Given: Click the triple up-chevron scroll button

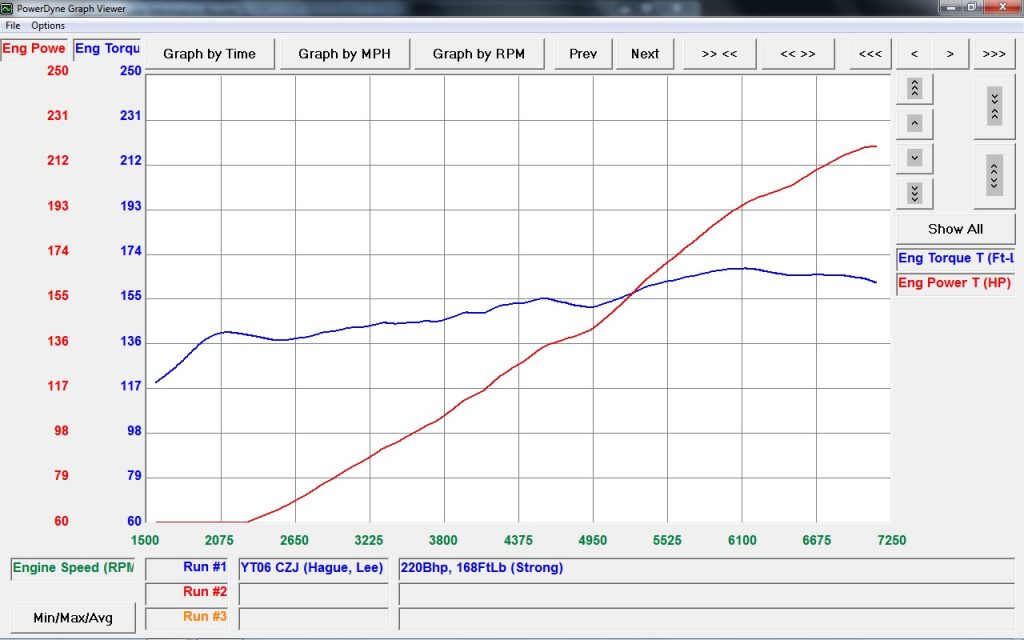Looking at the screenshot, I should coord(914,88).
